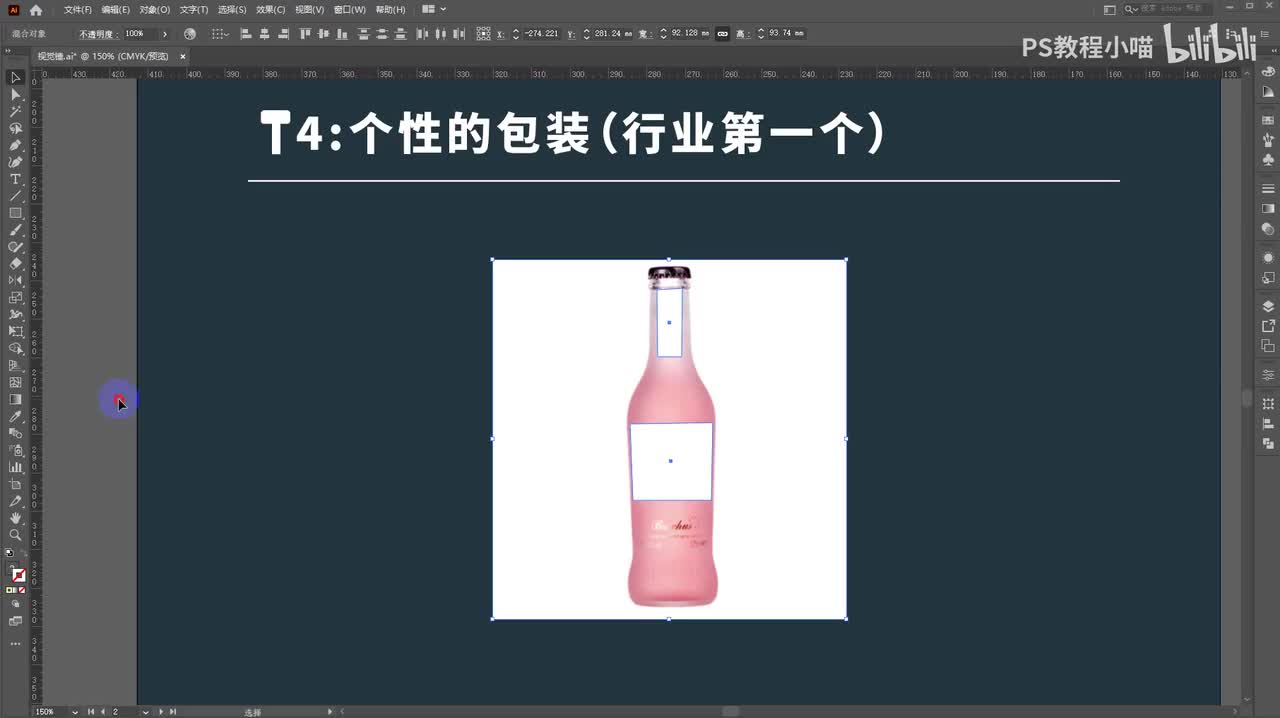Go to the next artboard arrow
The height and width of the screenshot is (718, 1280).
pos(159,712)
